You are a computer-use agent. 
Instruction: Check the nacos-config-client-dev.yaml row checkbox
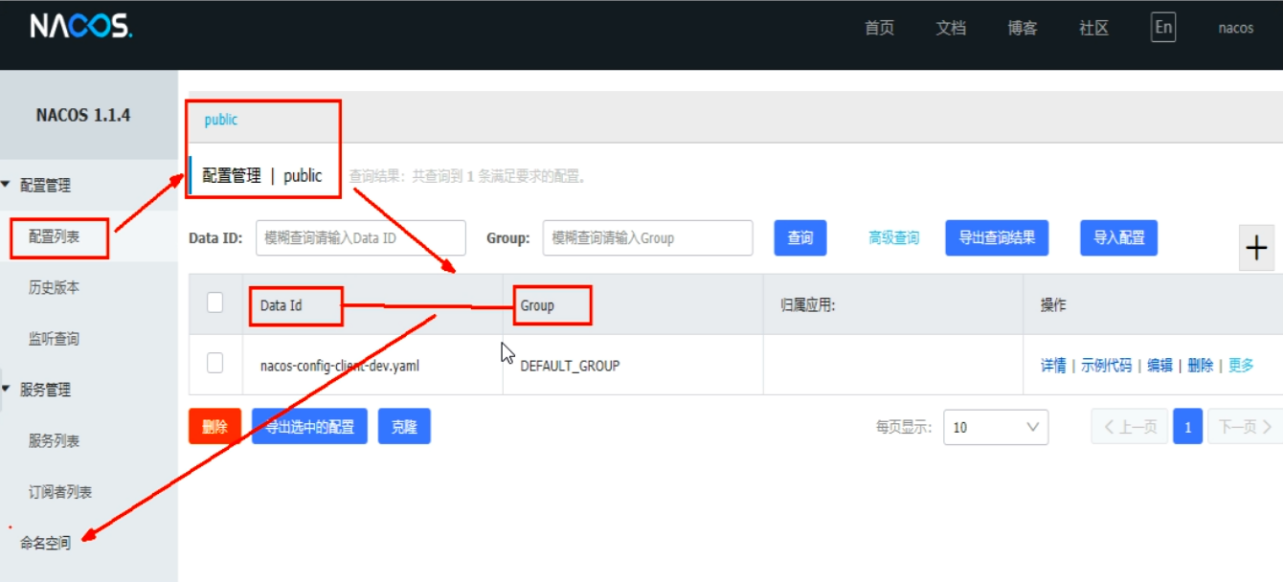tap(215, 364)
